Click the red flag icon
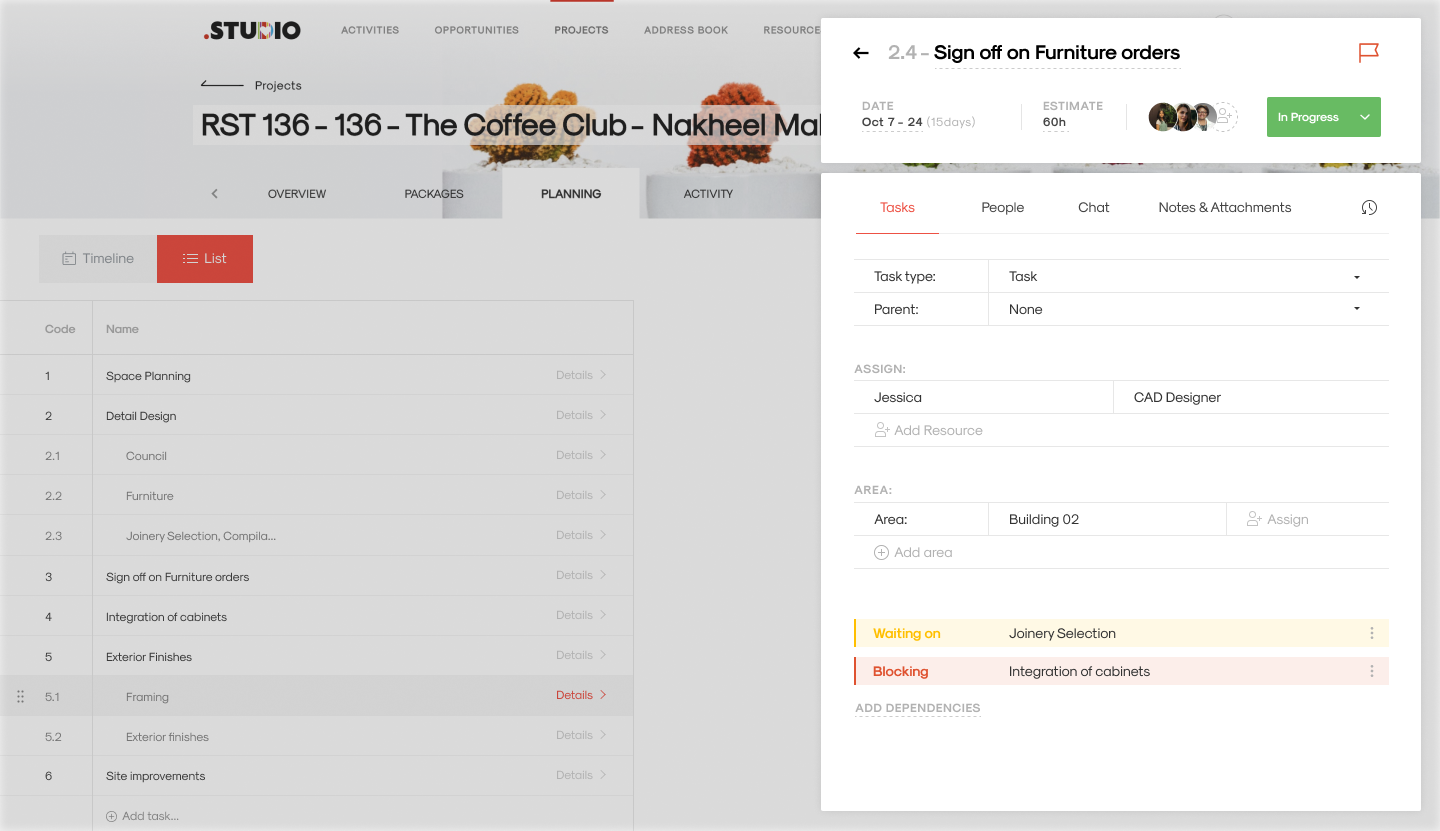The image size is (1440, 831). [1368, 53]
